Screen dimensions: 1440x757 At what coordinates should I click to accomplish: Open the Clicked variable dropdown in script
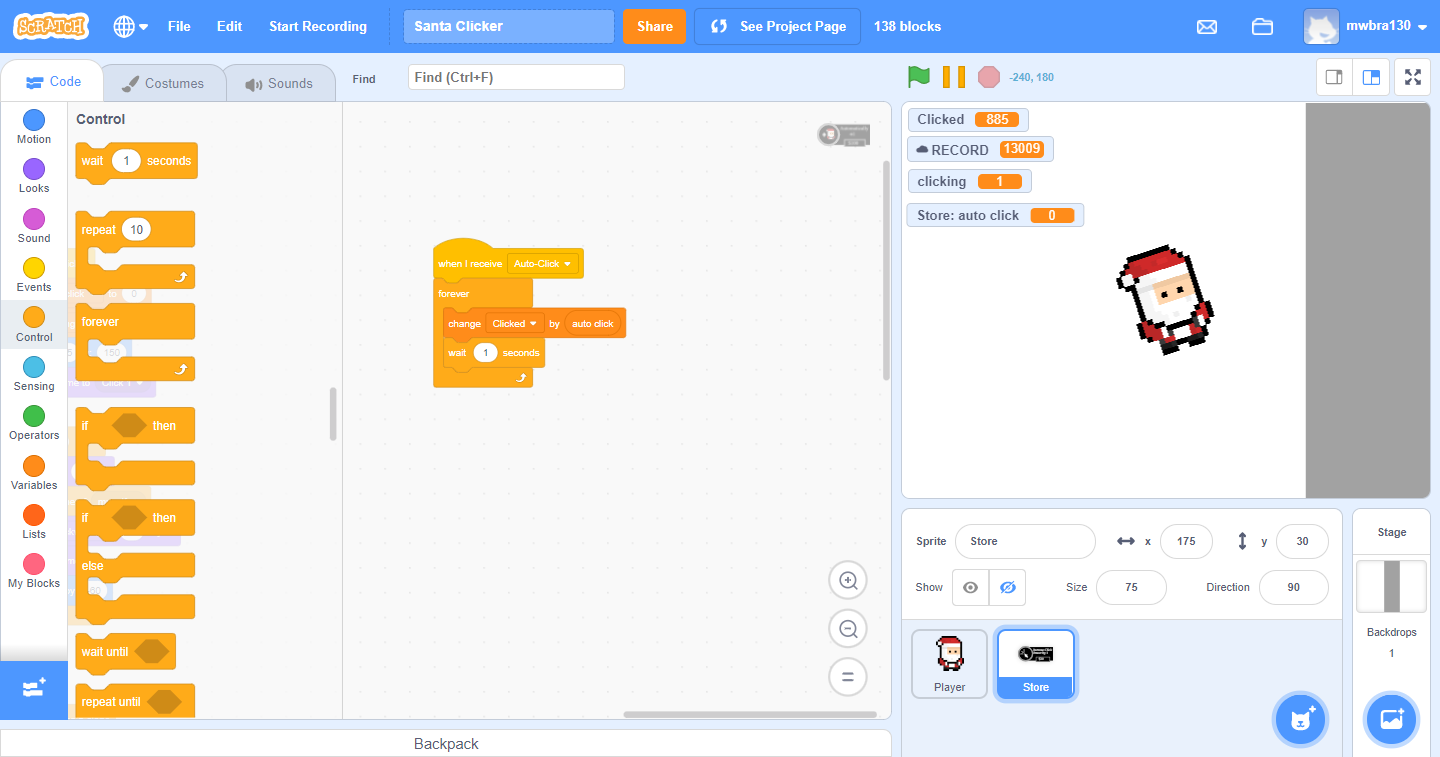point(515,324)
